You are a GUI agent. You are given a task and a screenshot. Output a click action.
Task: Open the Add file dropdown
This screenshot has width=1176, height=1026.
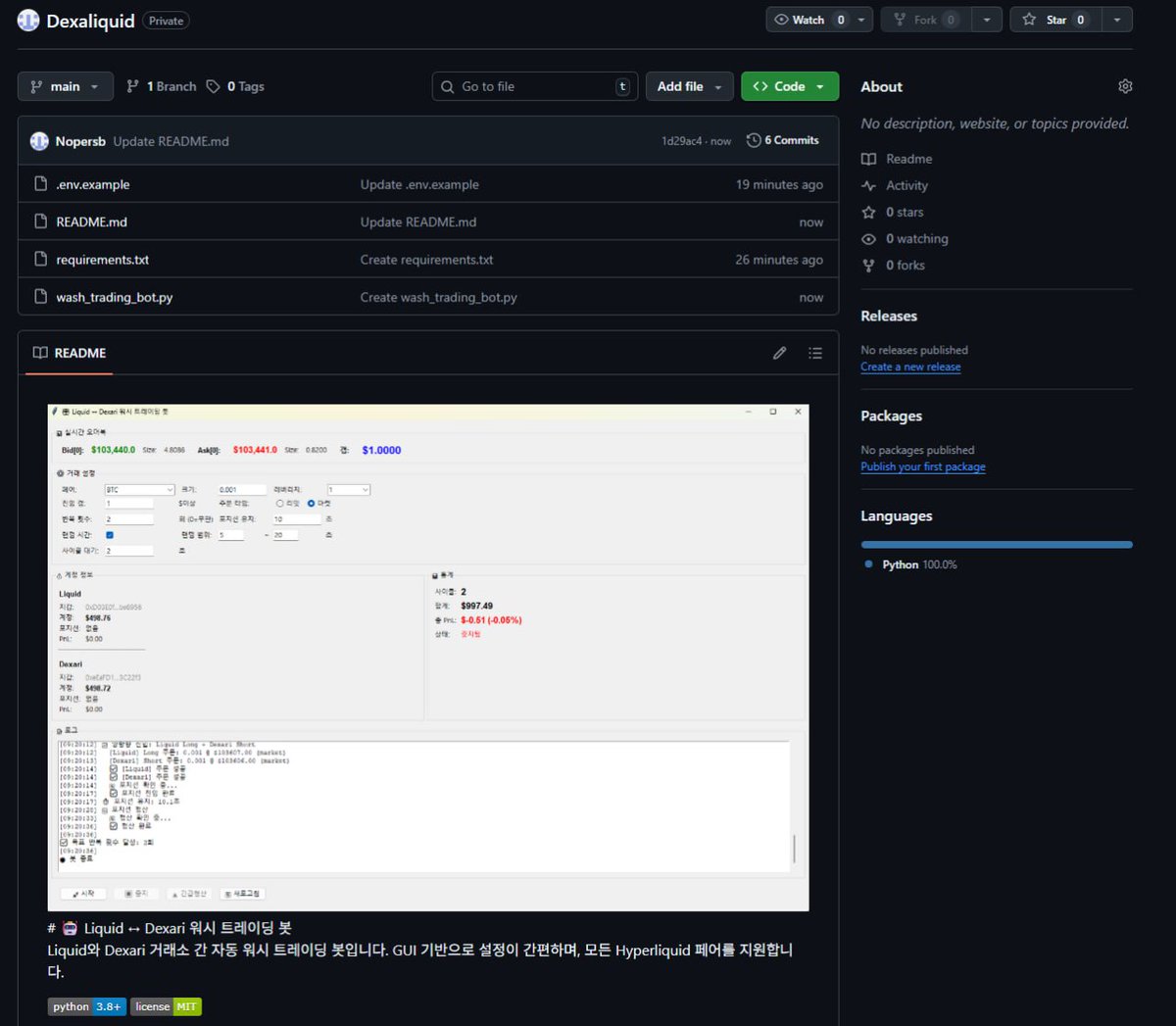(689, 86)
